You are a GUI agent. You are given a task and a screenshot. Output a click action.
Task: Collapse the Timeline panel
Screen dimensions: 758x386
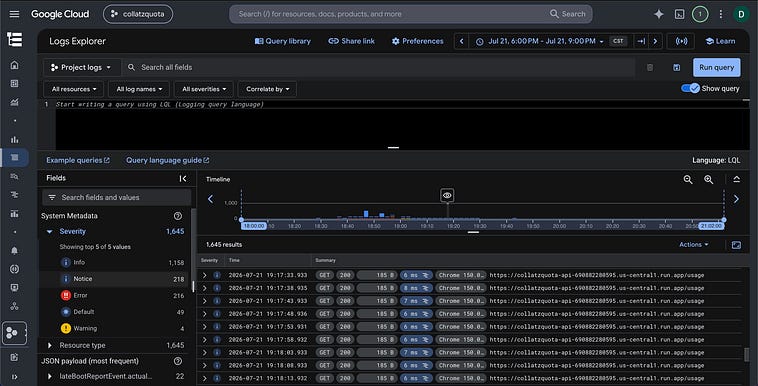tap(736, 179)
